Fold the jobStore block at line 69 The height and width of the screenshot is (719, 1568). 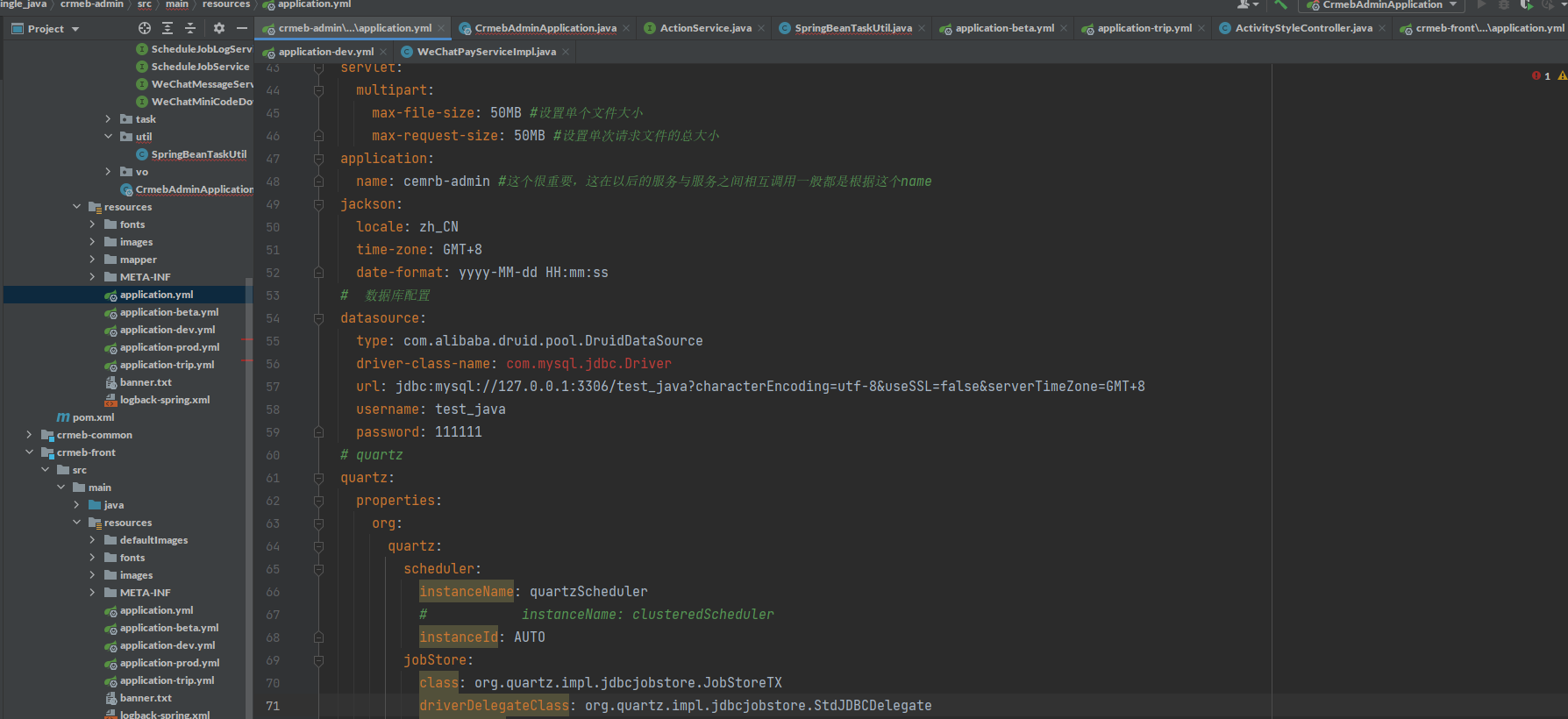318,660
